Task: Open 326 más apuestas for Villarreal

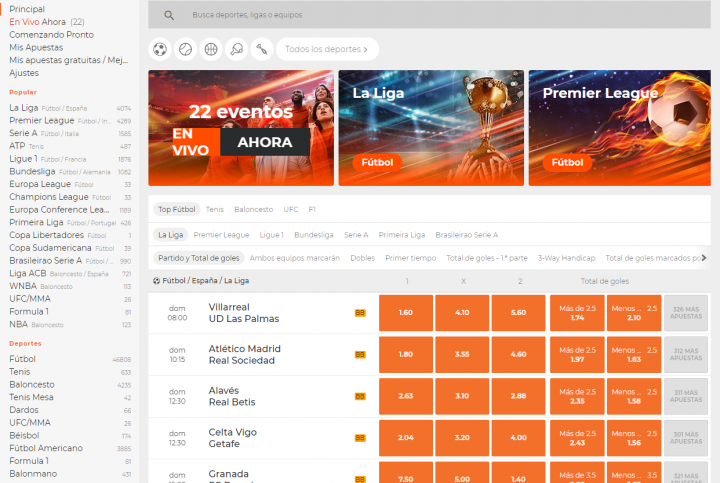Action: [x=686, y=313]
